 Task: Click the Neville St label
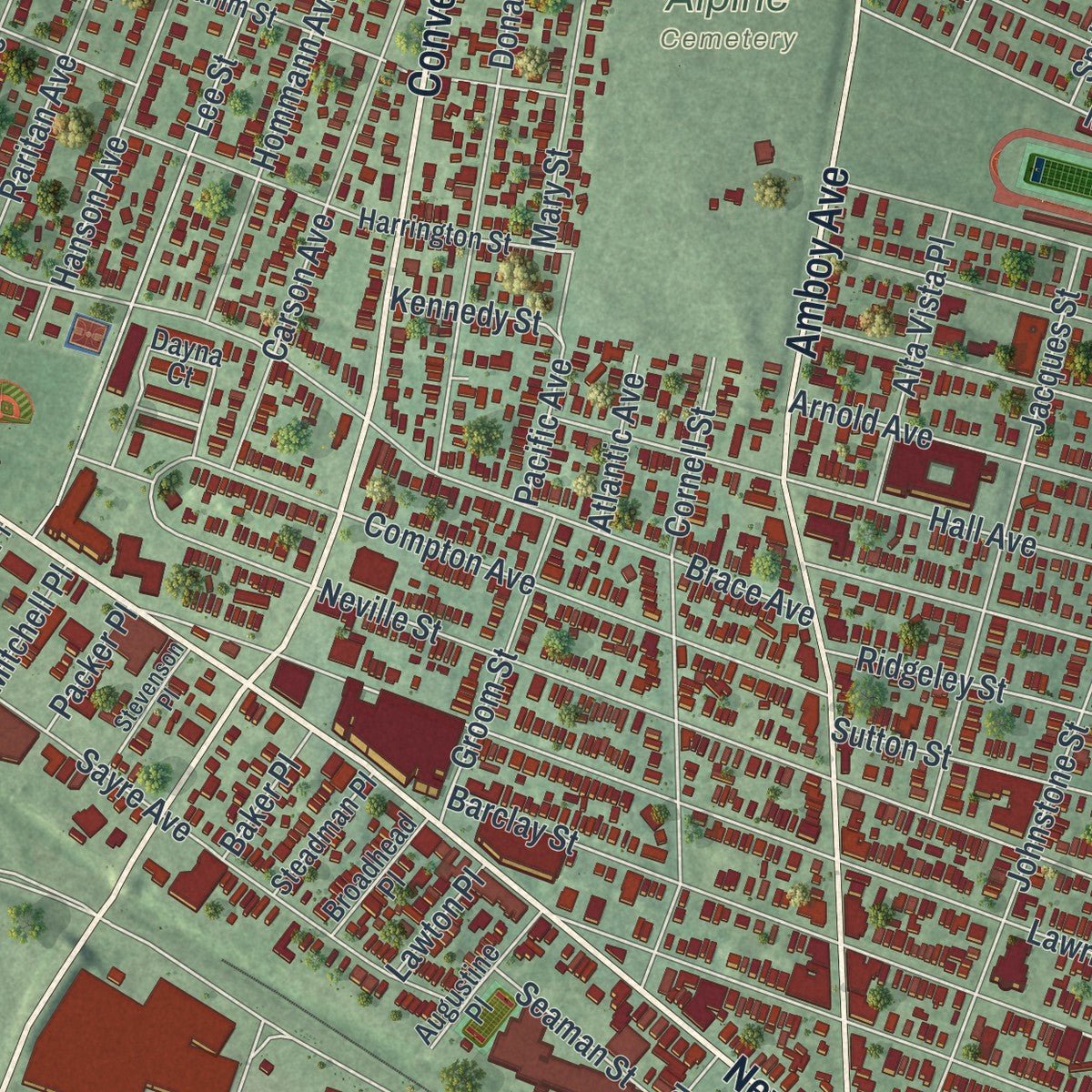tap(381, 613)
